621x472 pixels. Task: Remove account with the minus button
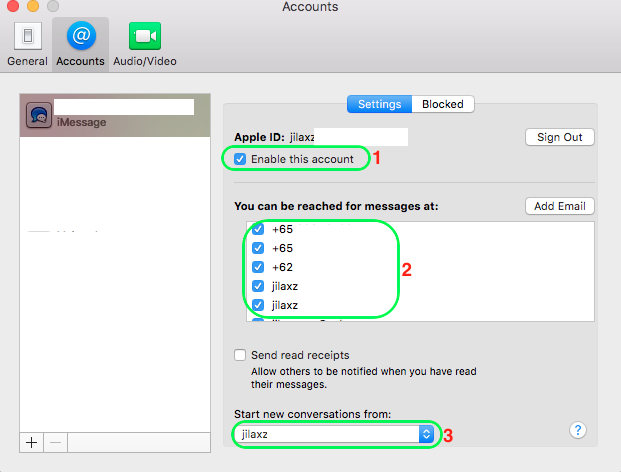(55, 442)
